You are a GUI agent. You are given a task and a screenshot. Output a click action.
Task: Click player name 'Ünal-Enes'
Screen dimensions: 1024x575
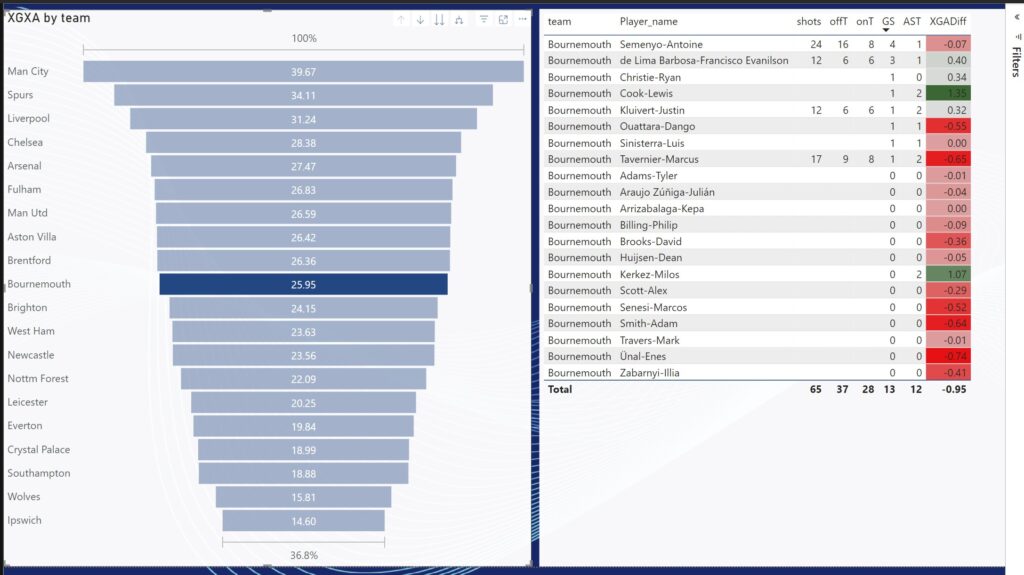coord(643,356)
